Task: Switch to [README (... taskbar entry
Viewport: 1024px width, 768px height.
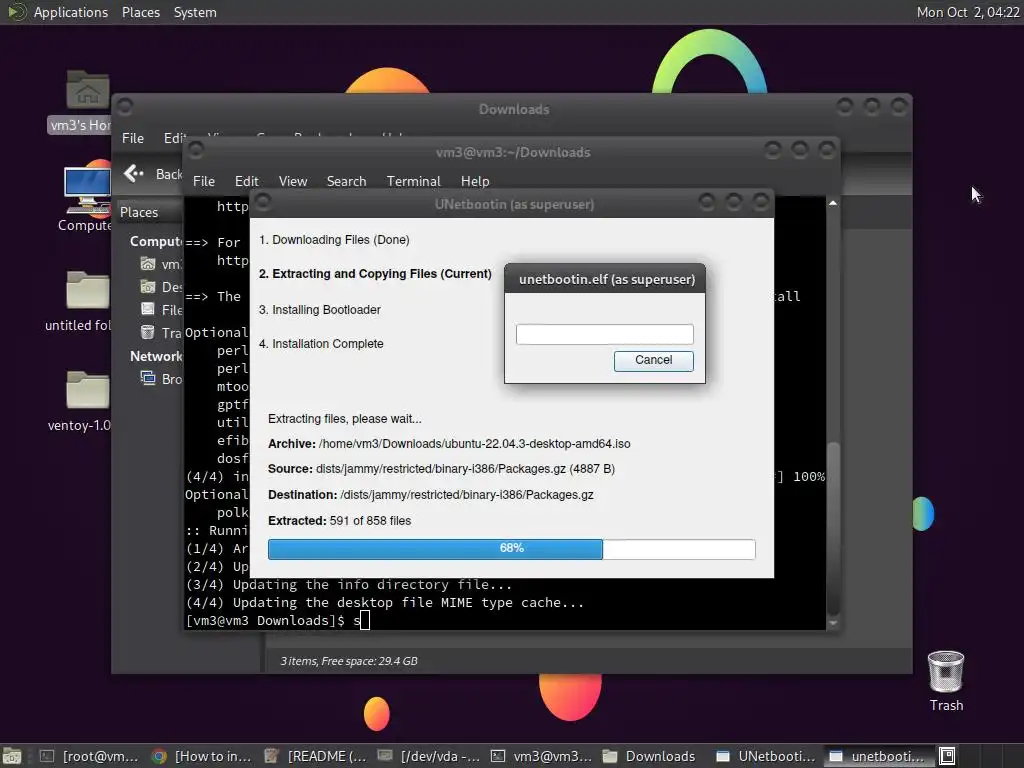Action: (315, 756)
